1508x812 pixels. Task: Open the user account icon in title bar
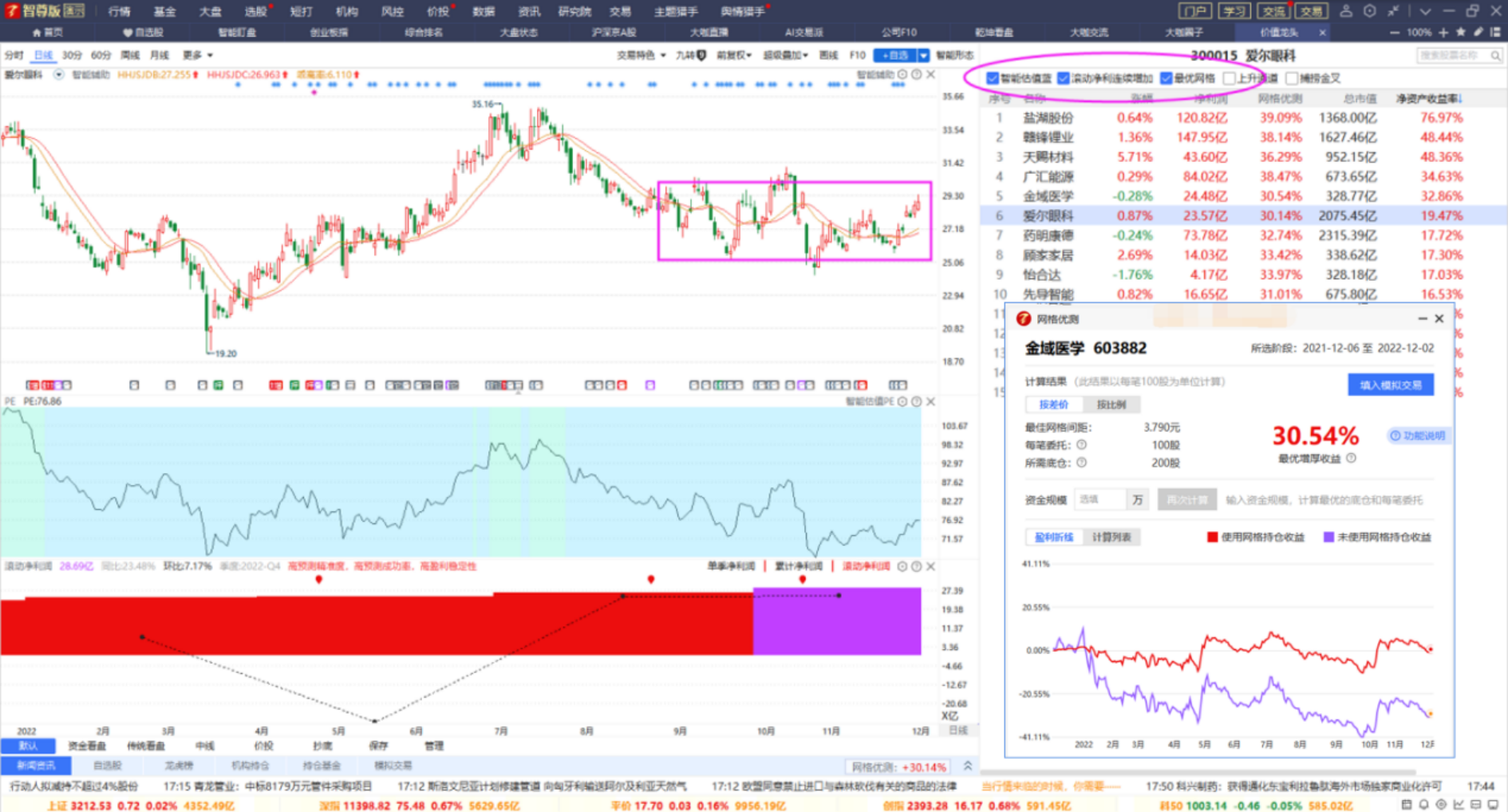tap(1346, 11)
